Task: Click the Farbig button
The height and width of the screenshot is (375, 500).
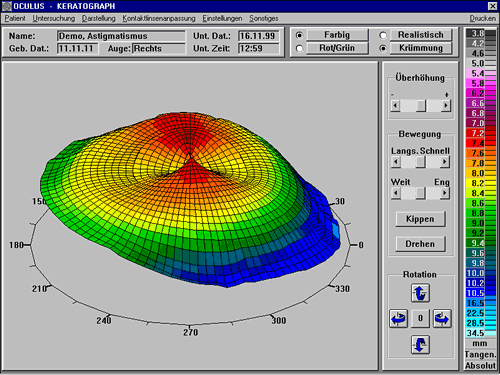Action: coord(337,35)
